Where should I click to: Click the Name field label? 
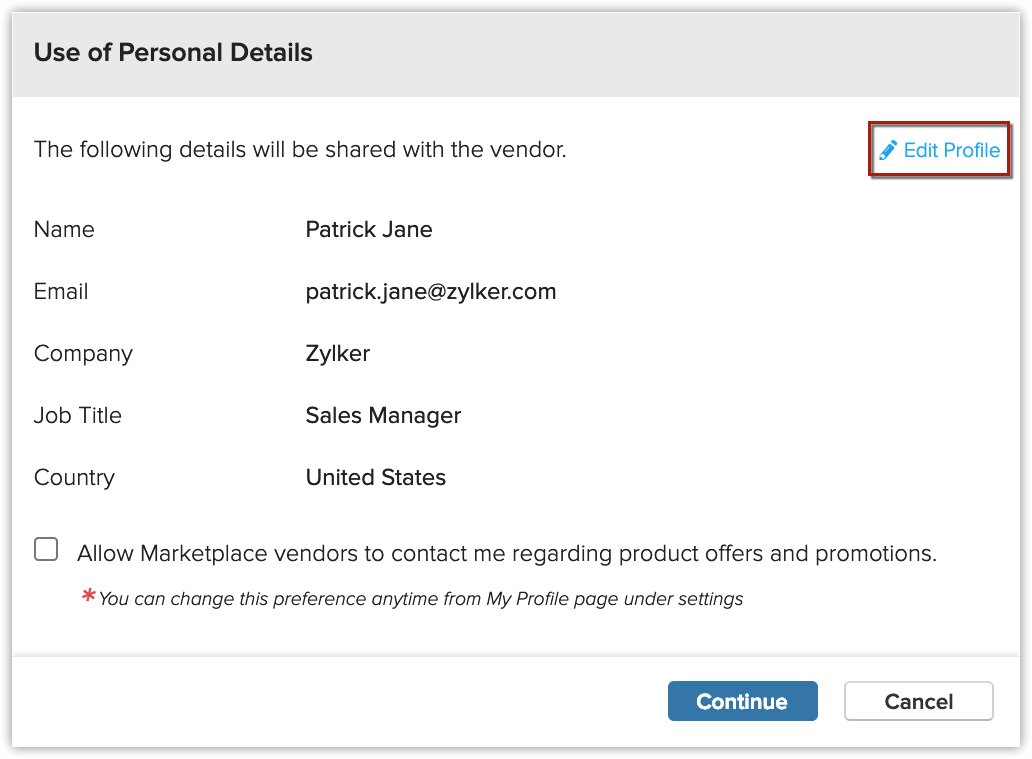pyautogui.click(x=64, y=229)
